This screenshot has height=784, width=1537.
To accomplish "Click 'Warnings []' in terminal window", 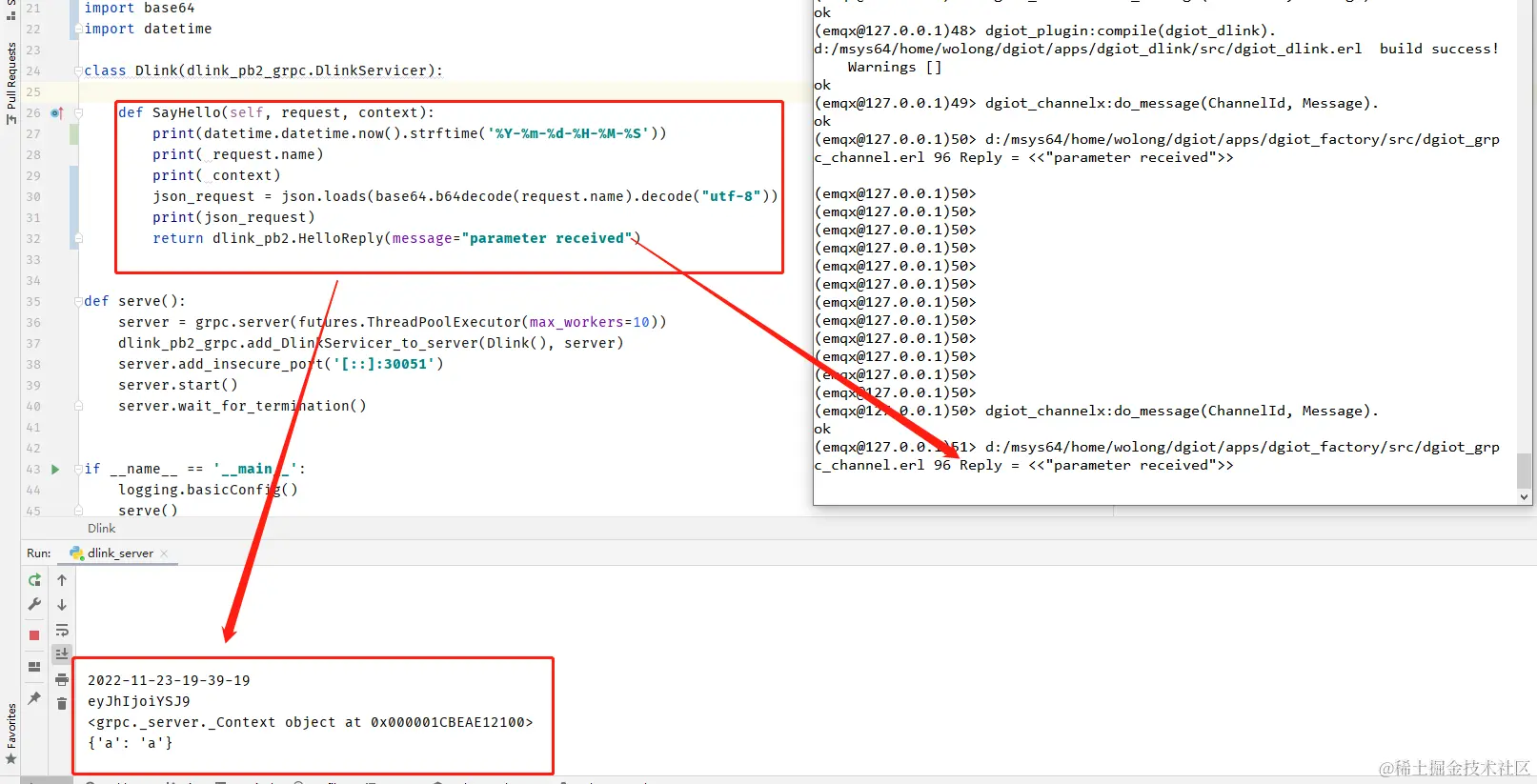I will (895, 67).
